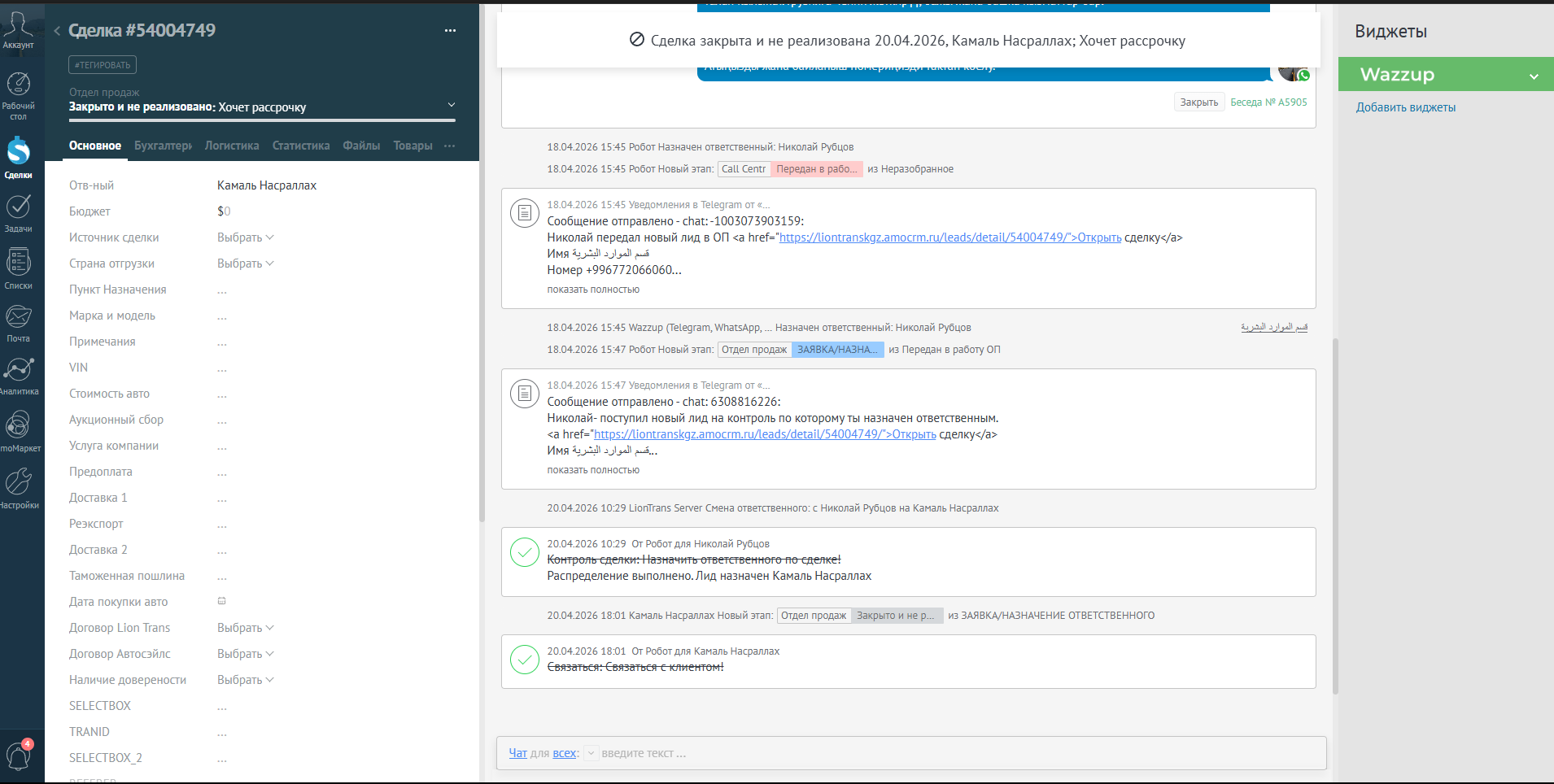Screen dimensions: 1554x784
Task: Open notifications bell with badge
Action: (19, 755)
